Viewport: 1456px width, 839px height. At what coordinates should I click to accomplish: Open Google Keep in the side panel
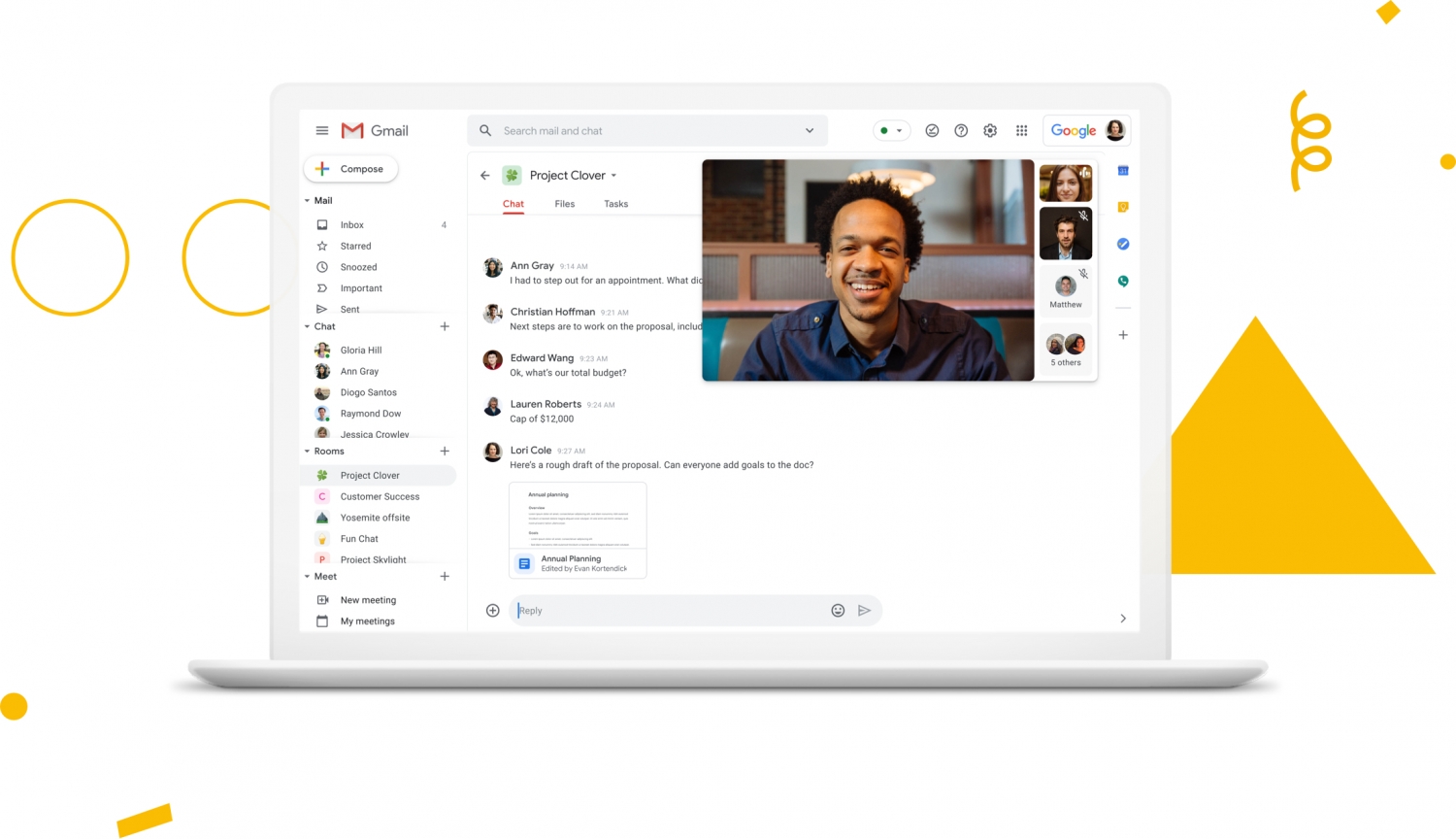point(1122,207)
